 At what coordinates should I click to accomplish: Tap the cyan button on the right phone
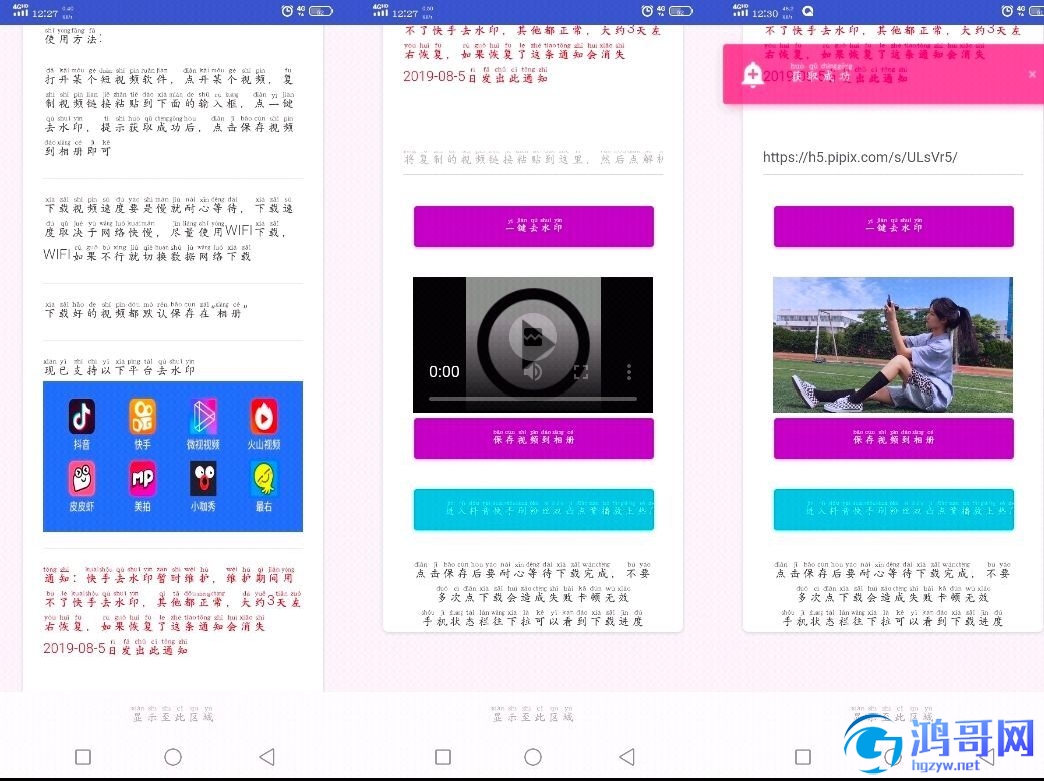click(x=894, y=509)
